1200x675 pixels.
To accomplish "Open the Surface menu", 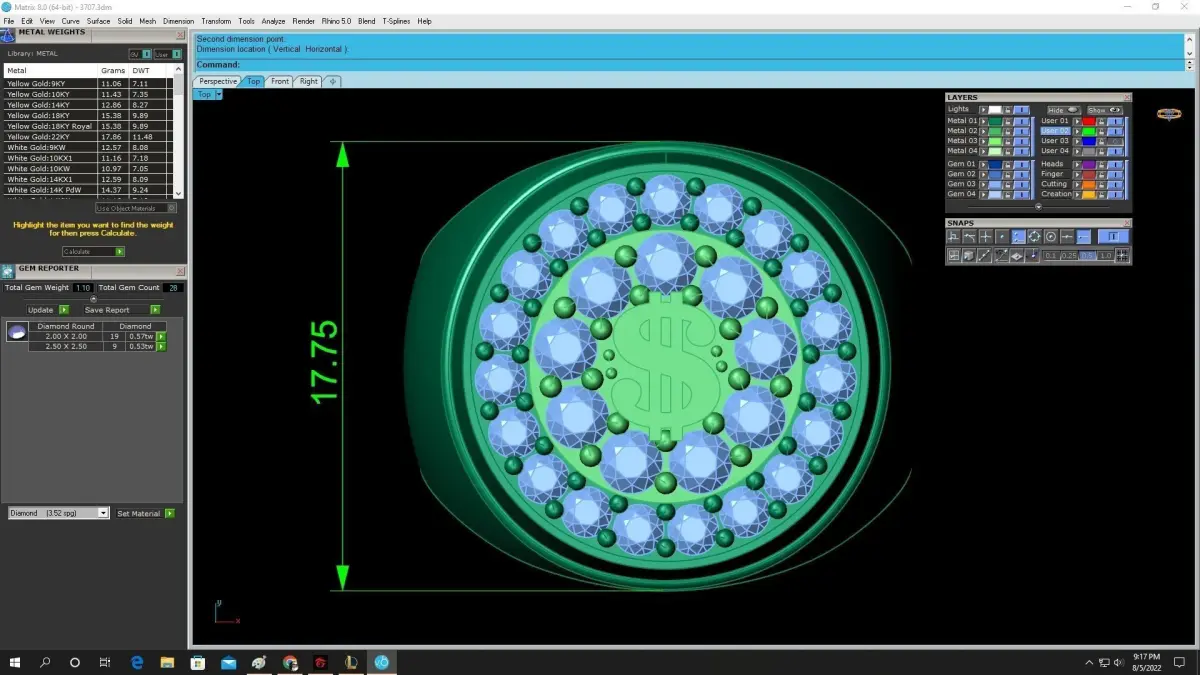I will (98, 21).
